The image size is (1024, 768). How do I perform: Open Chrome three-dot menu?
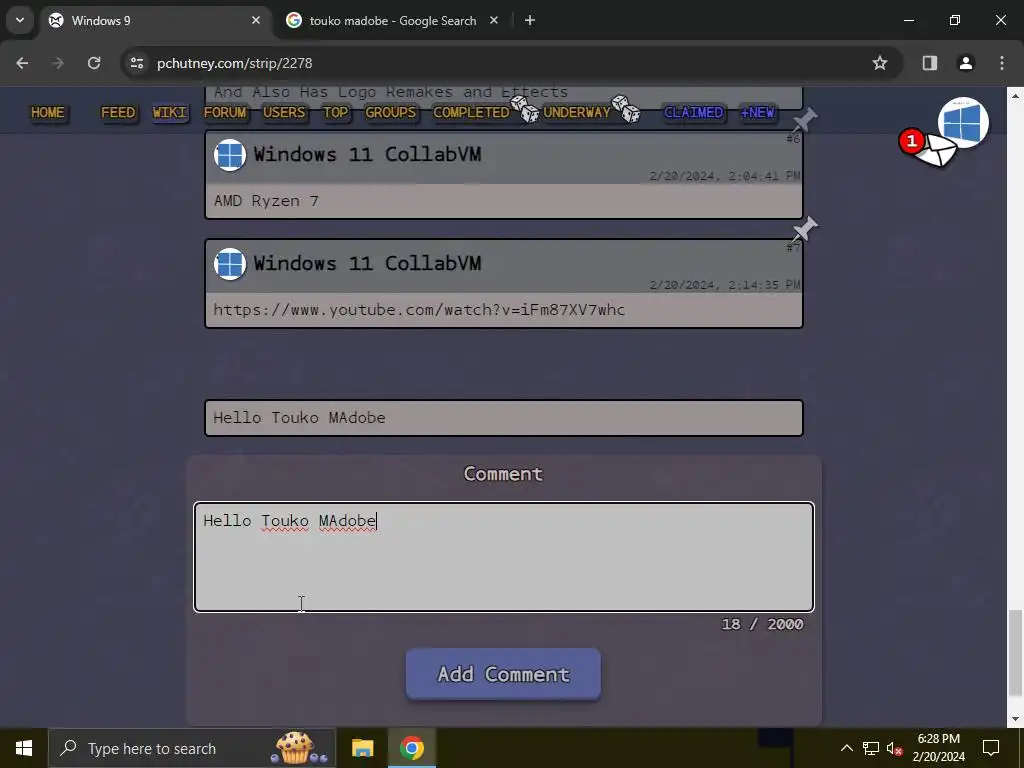1002,63
